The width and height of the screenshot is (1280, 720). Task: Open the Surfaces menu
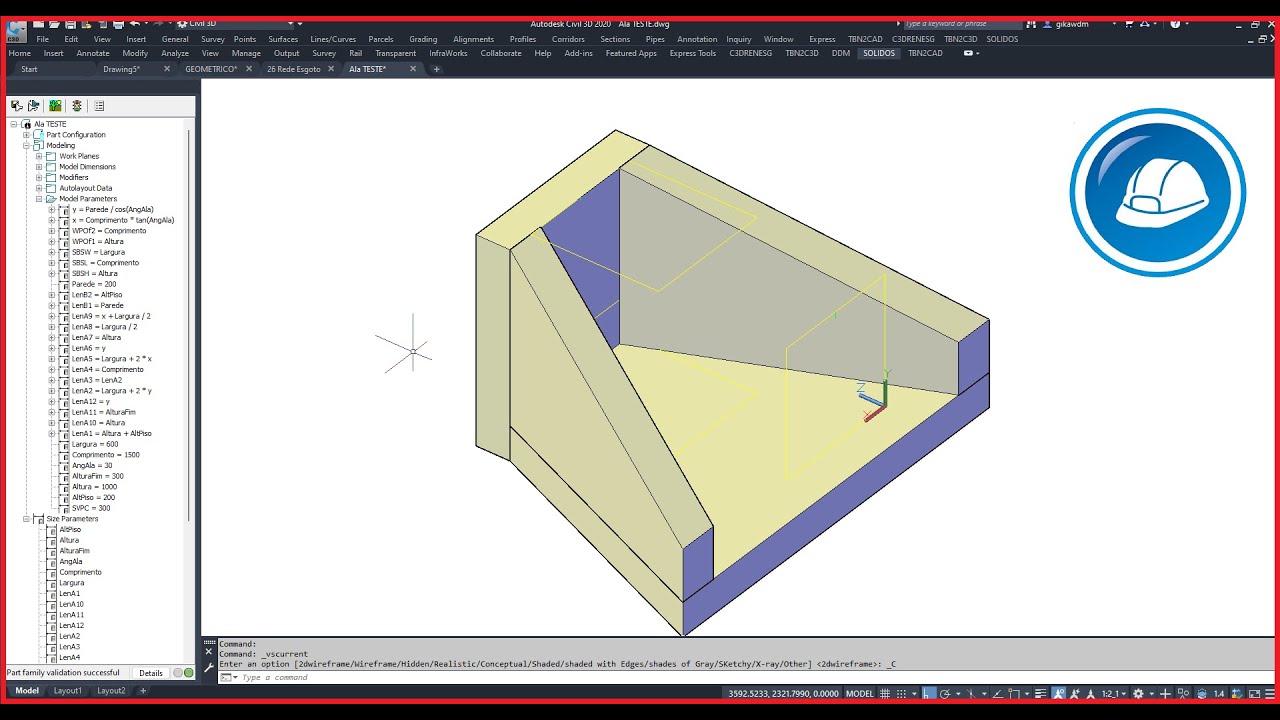click(x=283, y=39)
